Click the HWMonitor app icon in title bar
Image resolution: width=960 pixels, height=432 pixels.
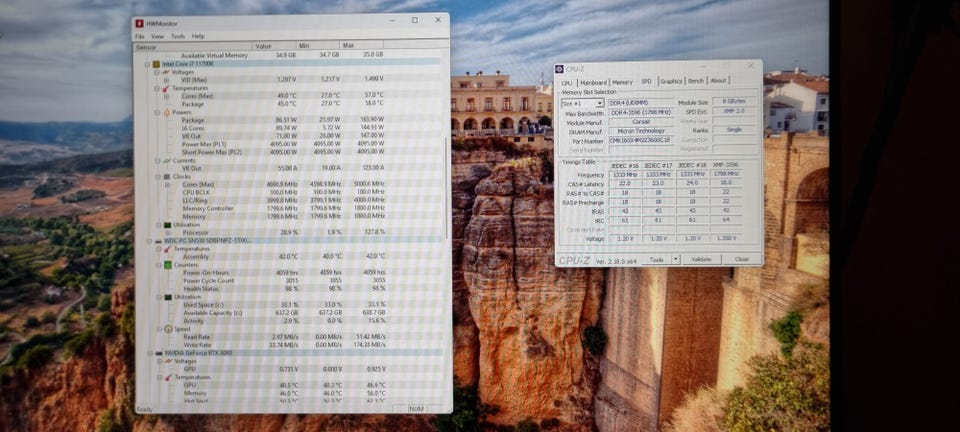(140, 23)
